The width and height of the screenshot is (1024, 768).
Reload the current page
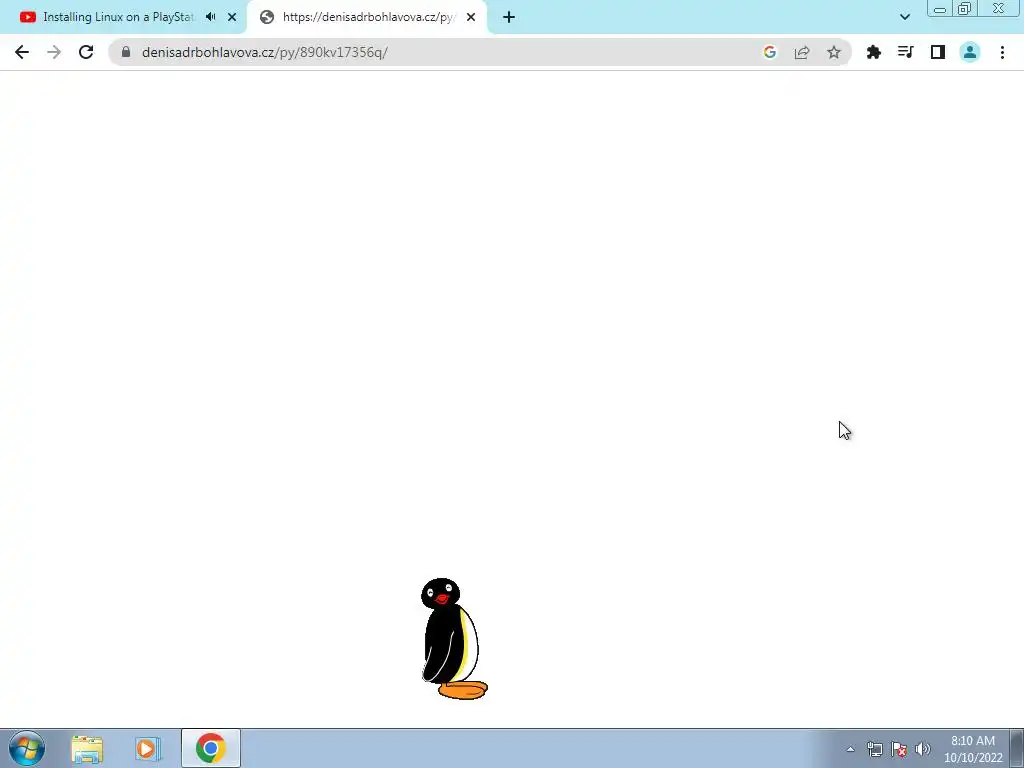(86, 52)
